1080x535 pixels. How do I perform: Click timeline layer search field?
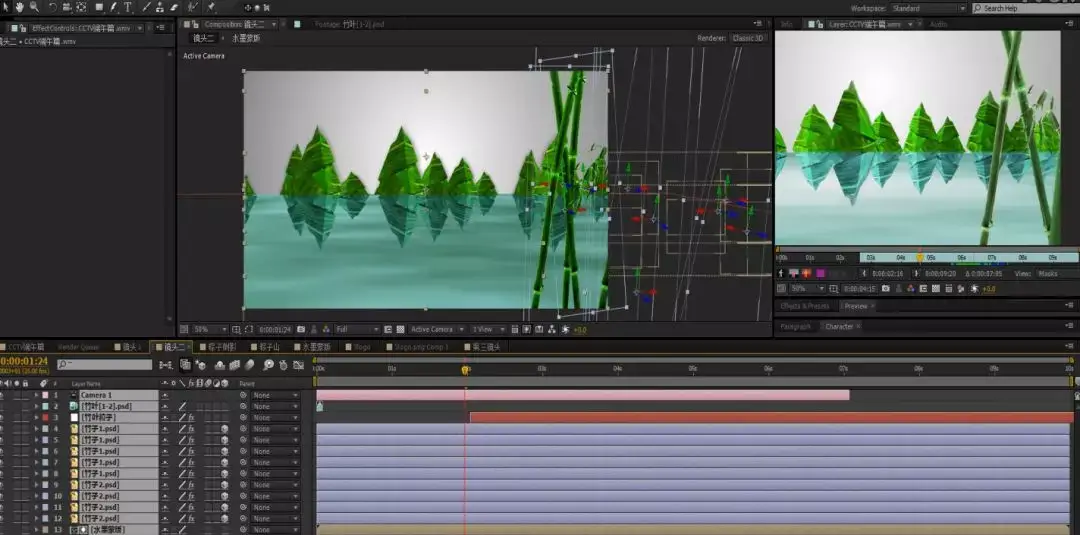coord(104,365)
